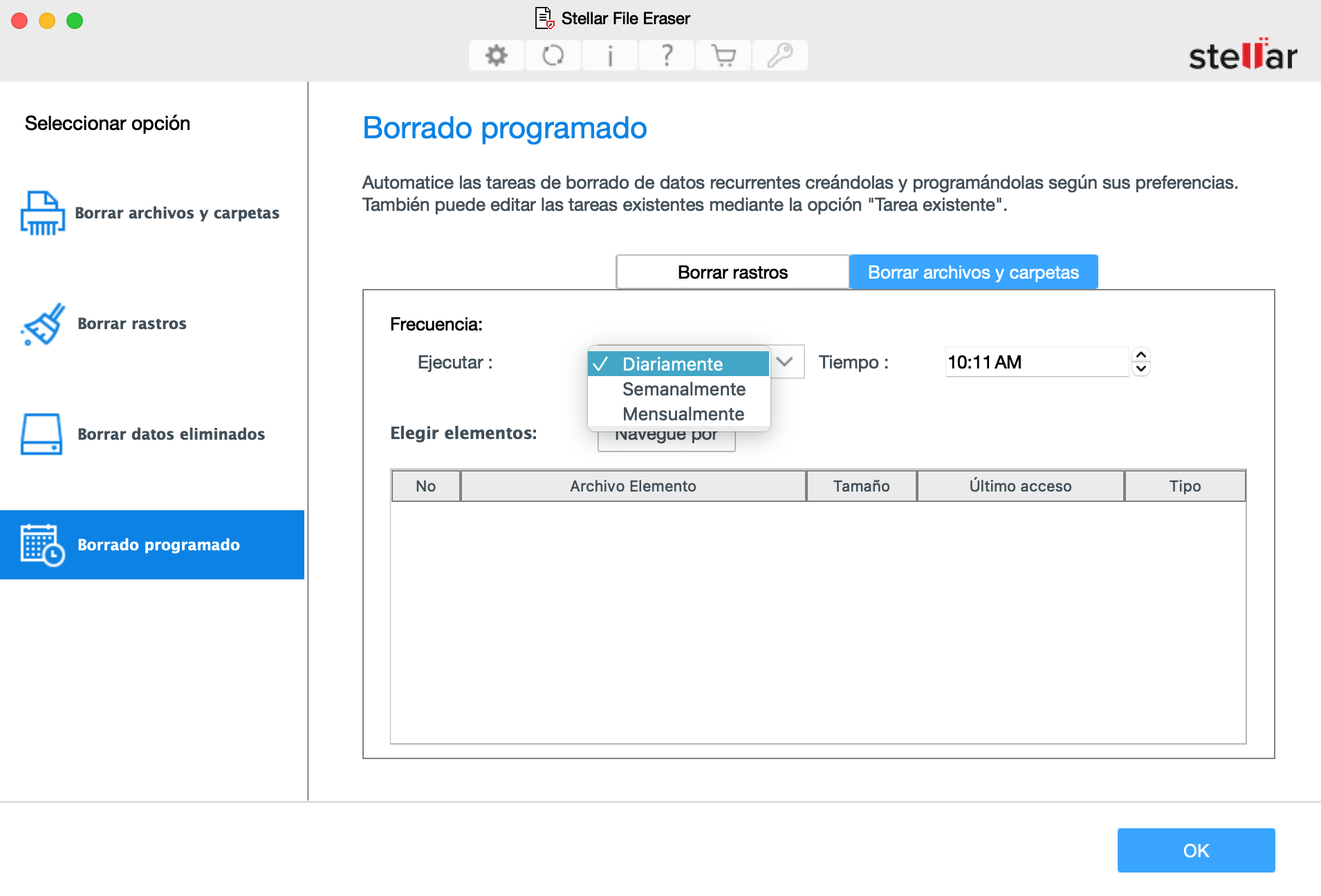
Task: Open help with the question mark icon
Action: pyautogui.click(x=666, y=55)
